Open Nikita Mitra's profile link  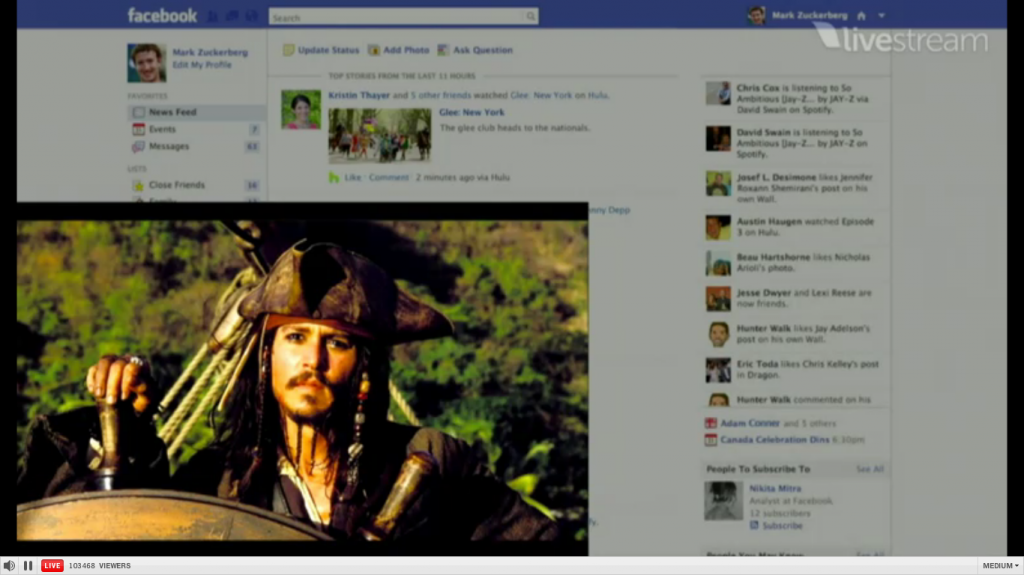(x=775, y=489)
